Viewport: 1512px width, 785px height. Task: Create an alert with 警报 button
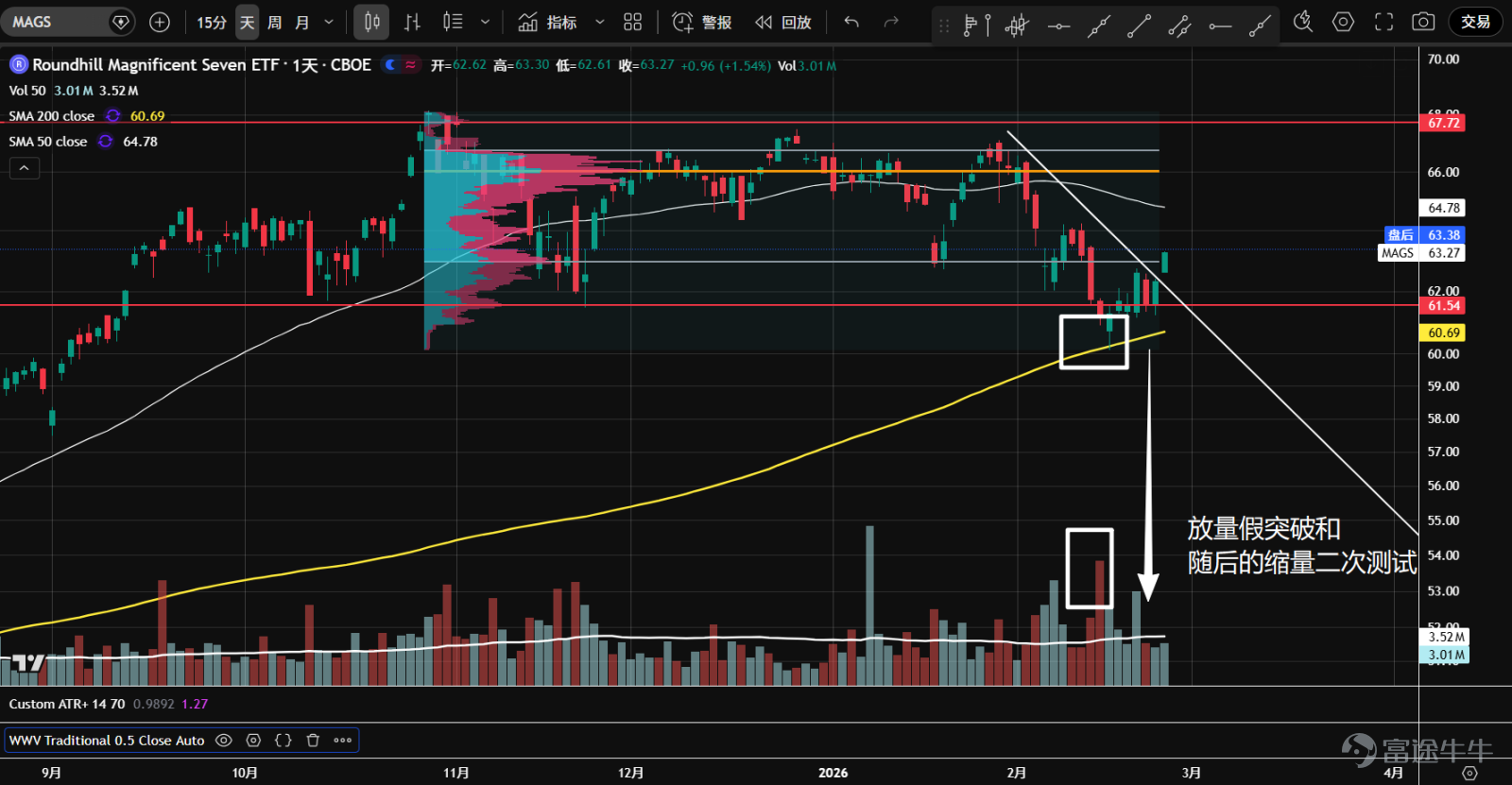[x=702, y=22]
